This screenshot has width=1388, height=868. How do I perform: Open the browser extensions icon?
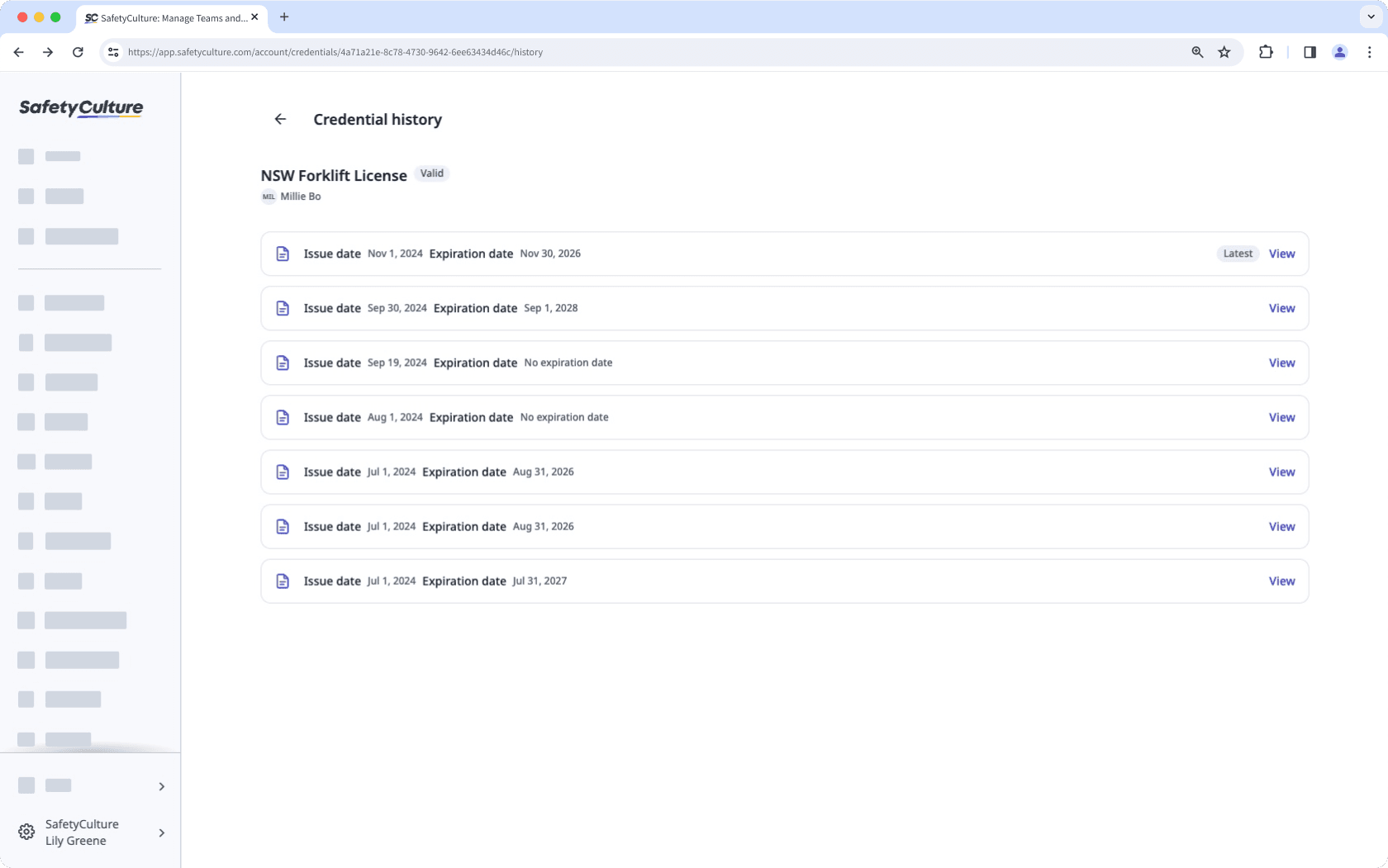[x=1266, y=52]
